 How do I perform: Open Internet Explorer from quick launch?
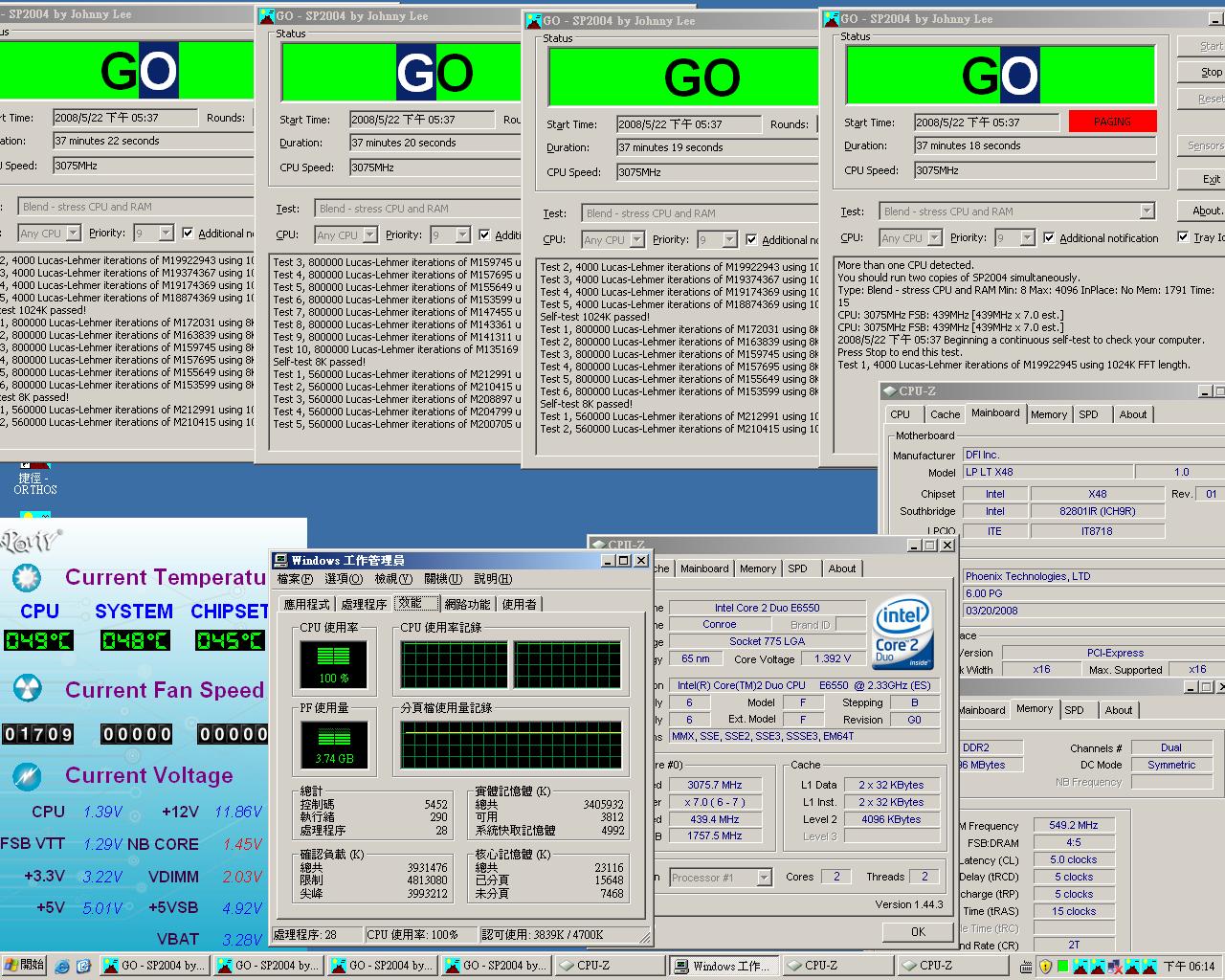(x=62, y=967)
